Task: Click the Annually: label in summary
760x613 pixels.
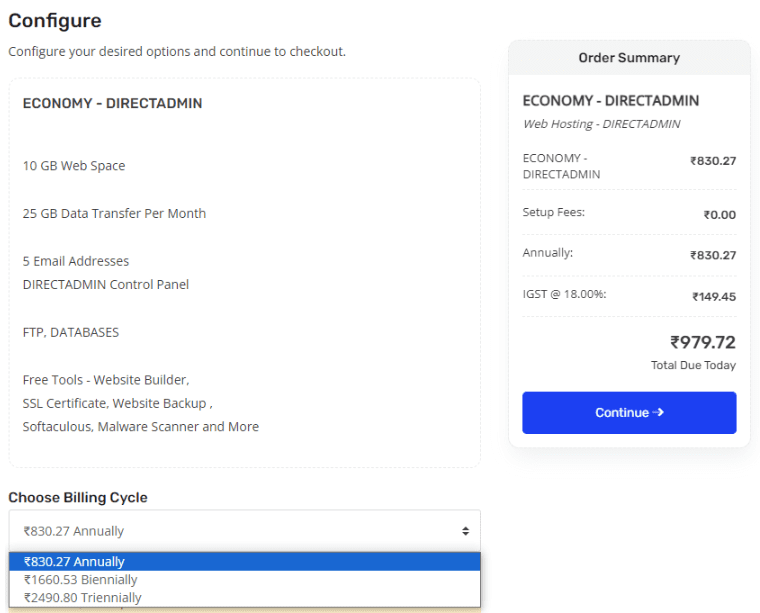Action: click(x=548, y=252)
